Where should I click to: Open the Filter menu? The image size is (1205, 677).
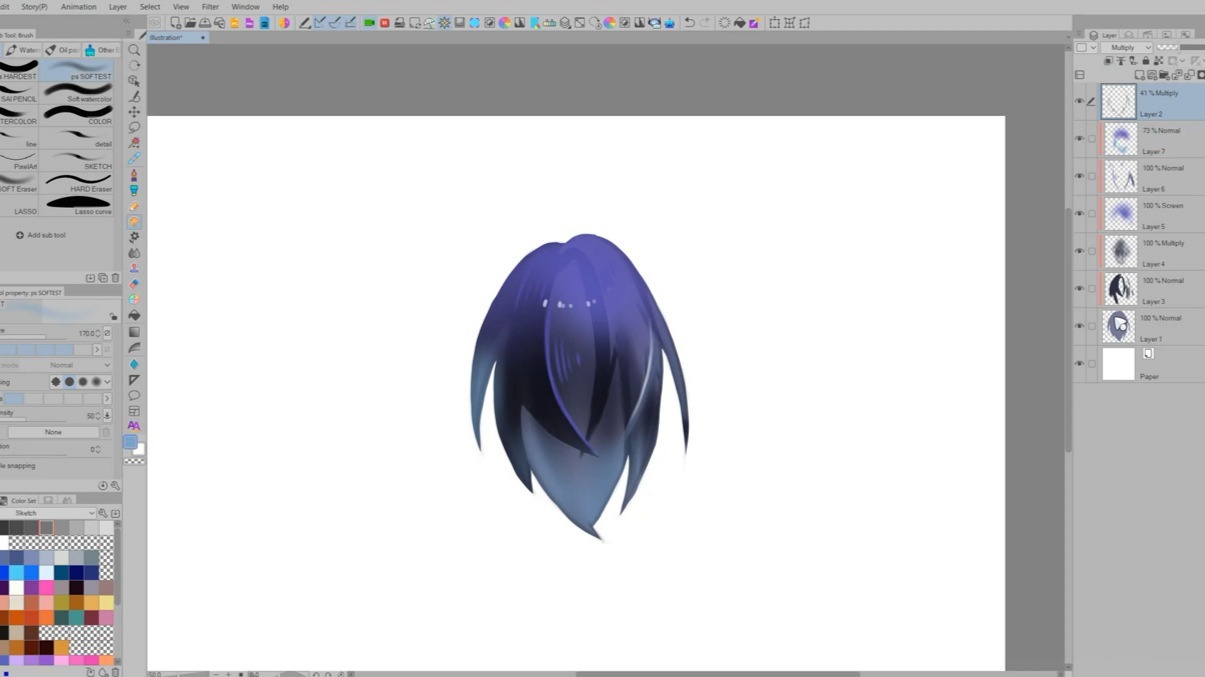click(x=210, y=6)
